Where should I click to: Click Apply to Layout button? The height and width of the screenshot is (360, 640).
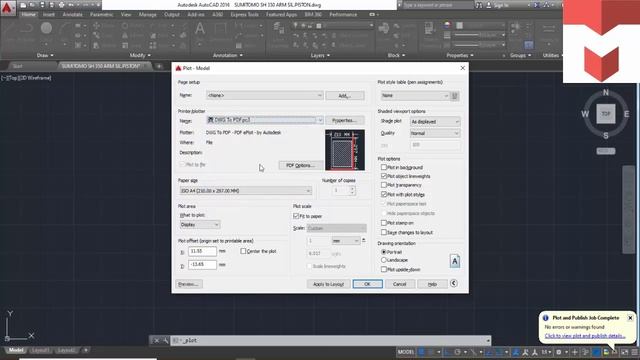tap(328, 284)
